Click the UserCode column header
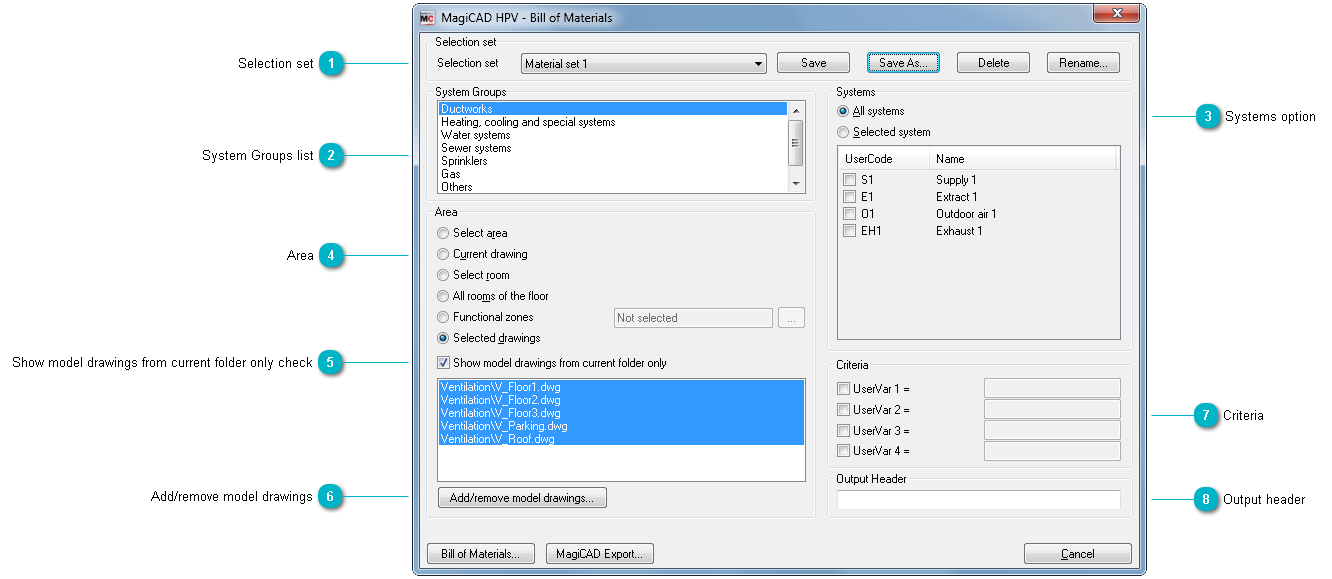Screen dimensions: 1332x579 tap(884, 159)
